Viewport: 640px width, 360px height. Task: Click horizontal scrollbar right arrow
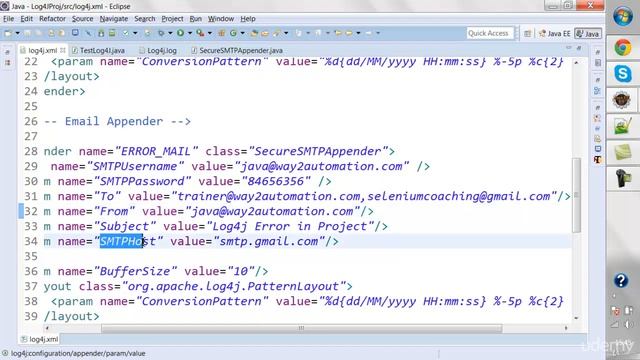tap(566, 328)
